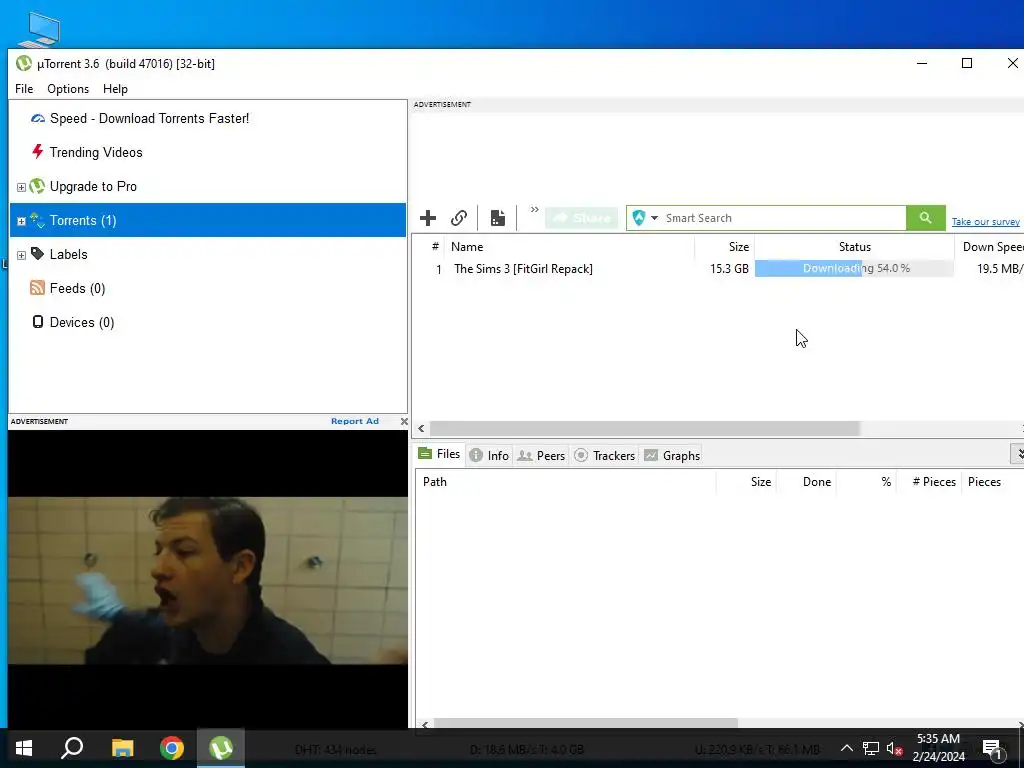This screenshot has width=1024, height=768.
Task: Click left arrow of torrent list scrollbar
Action: [x=421, y=428]
